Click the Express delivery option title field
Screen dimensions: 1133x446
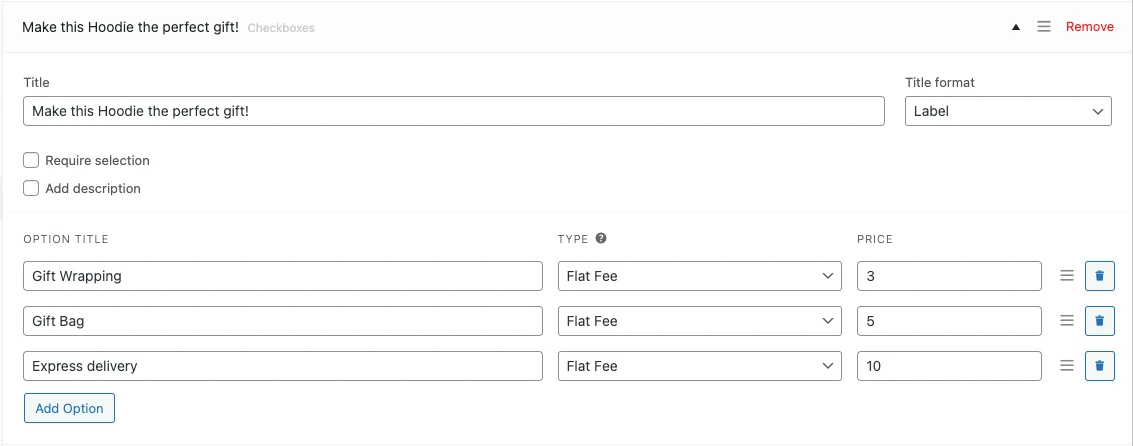(x=282, y=366)
